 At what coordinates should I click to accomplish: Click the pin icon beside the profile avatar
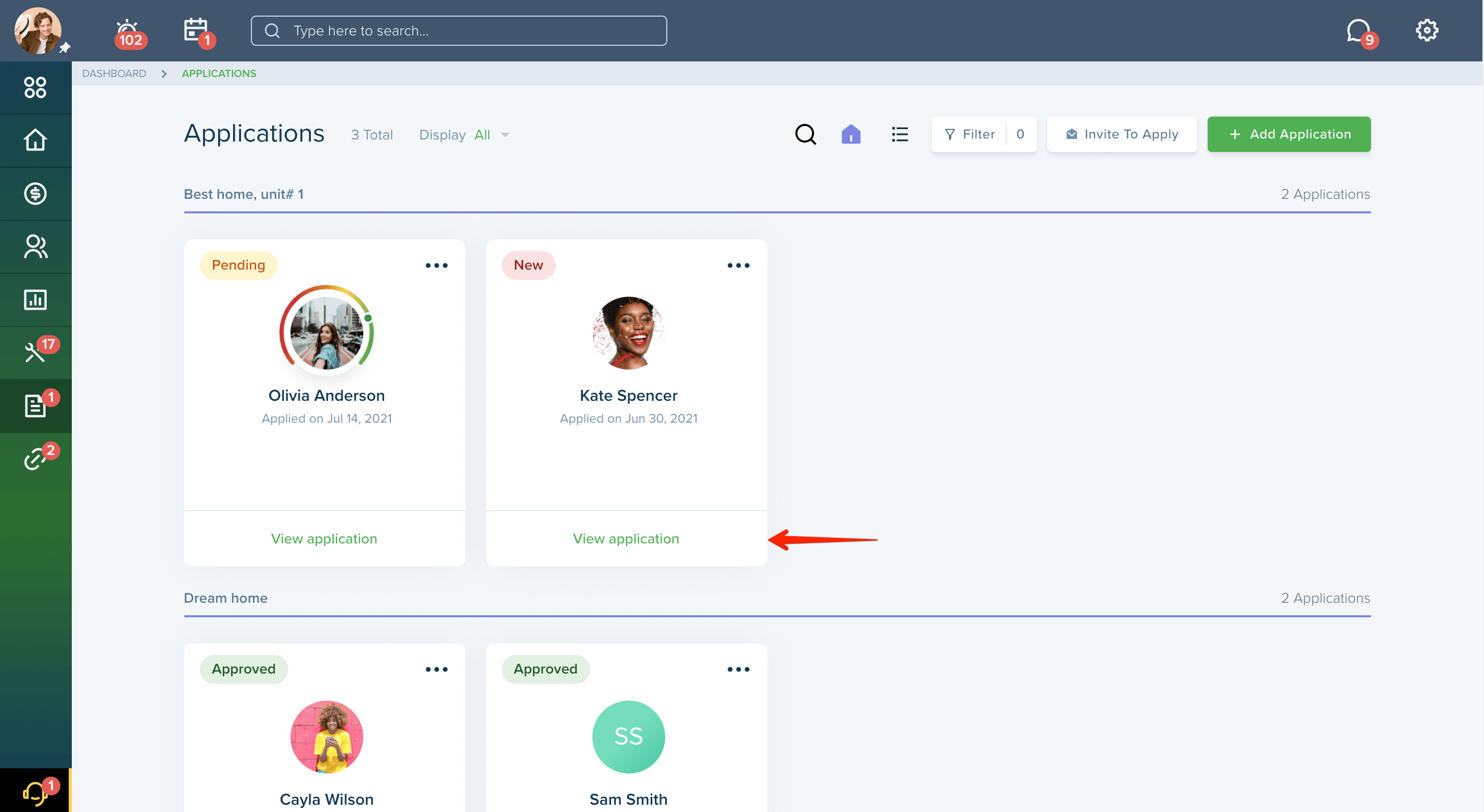(x=65, y=48)
